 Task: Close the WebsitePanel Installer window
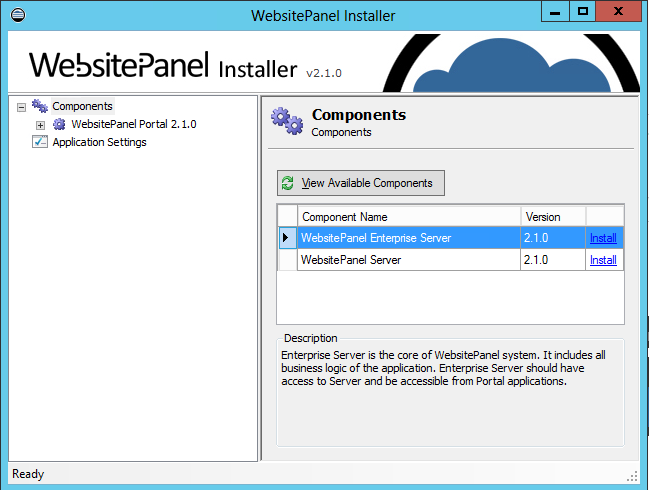coord(618,12)
